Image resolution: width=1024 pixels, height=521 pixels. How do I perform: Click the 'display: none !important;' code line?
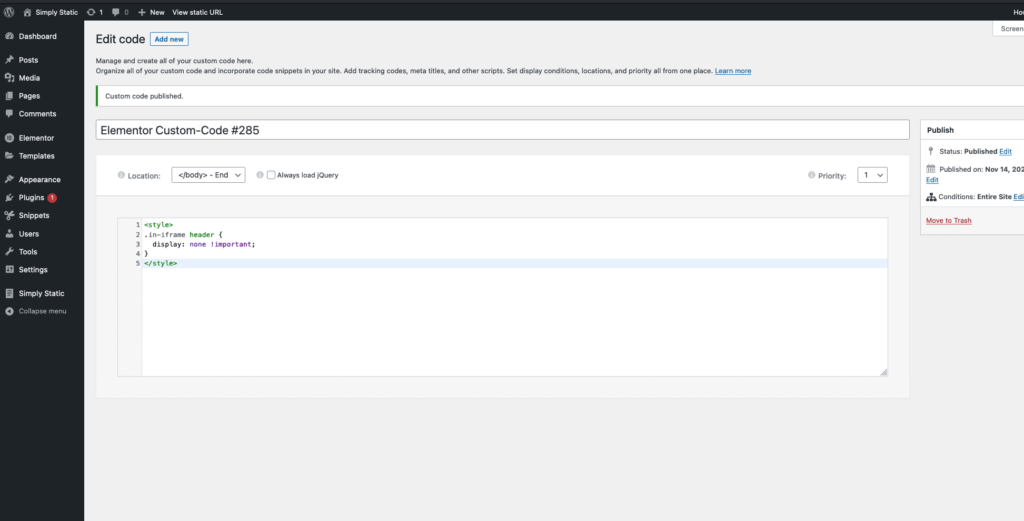point(204,244)
